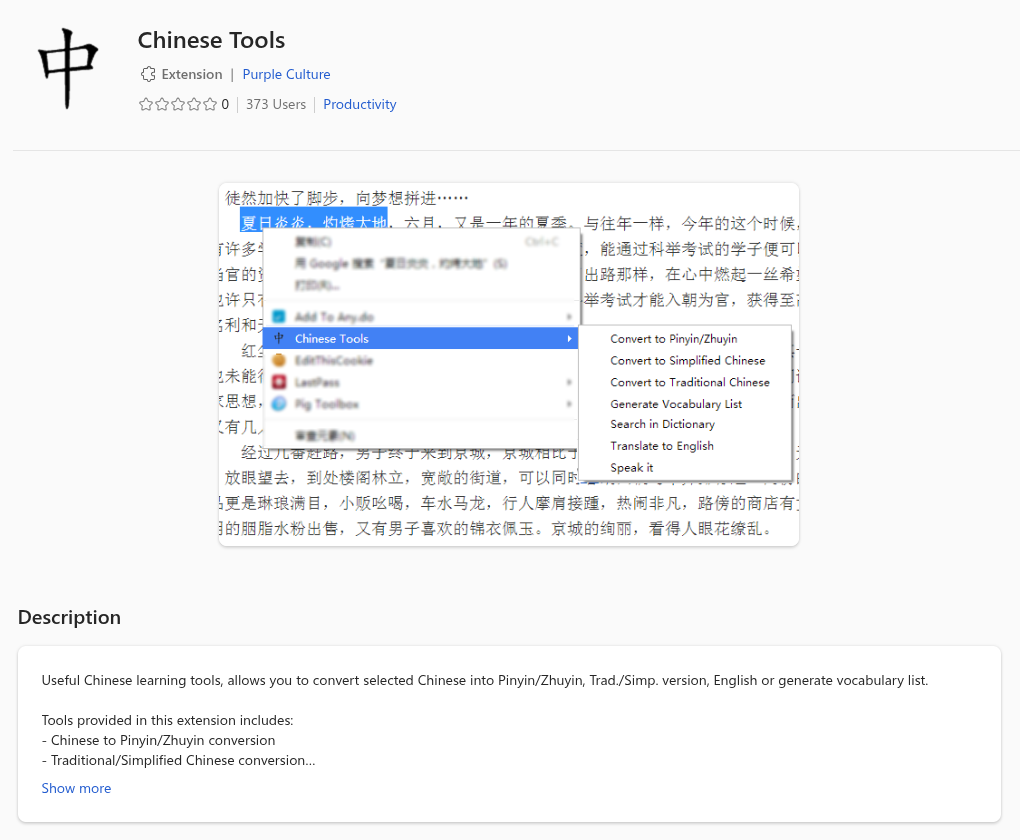Viewport: 1020px width, 840px height.
Task: Select the EditThisCookie menu entry
Action: point(420,360)
